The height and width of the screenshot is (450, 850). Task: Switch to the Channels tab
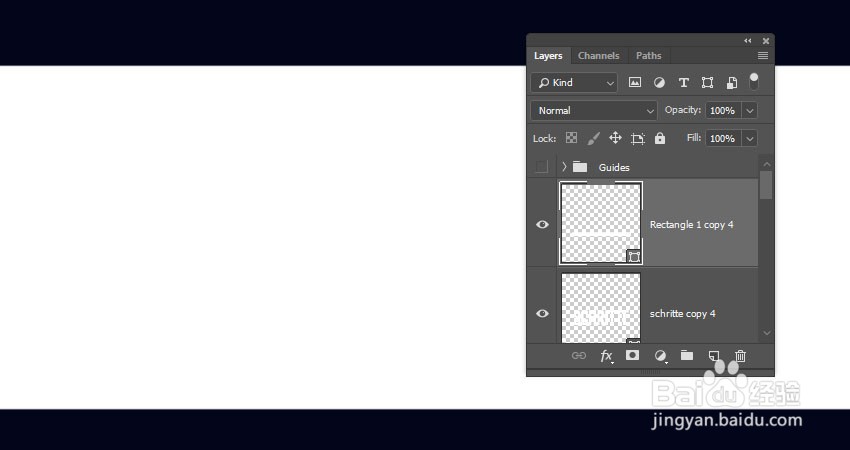click(598, 55)
